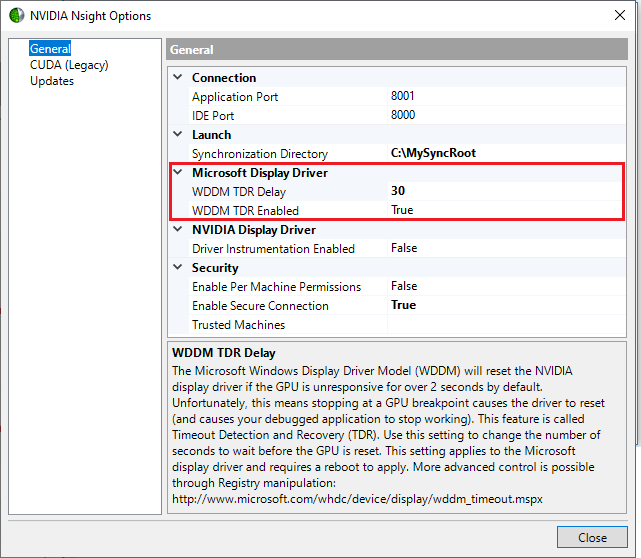This screenshot has width=641, height=558.
Task: Click the IDE Port value 8000
Action: coord(506,115)
